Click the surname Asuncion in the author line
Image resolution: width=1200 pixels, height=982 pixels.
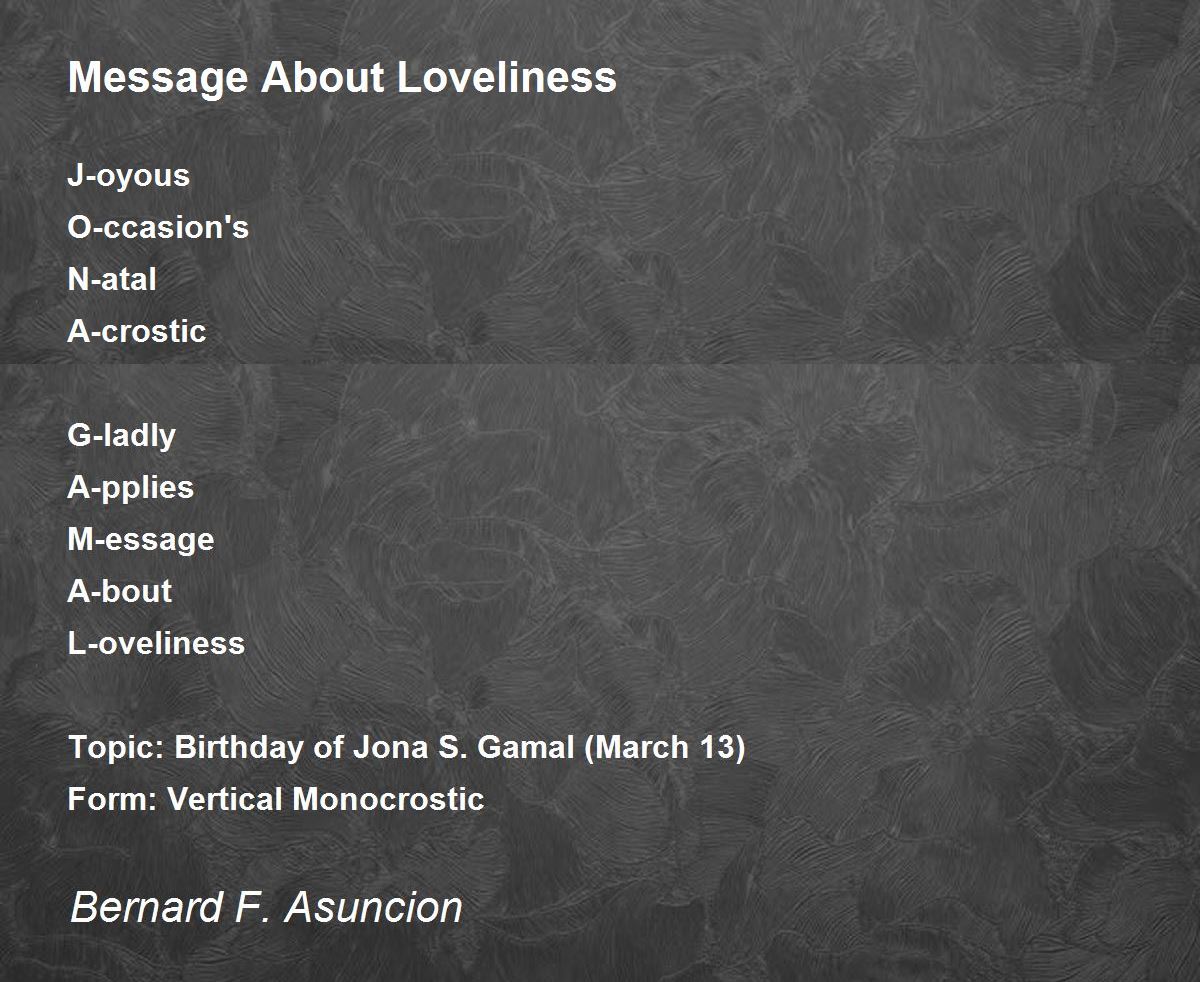tap(374, 908)
